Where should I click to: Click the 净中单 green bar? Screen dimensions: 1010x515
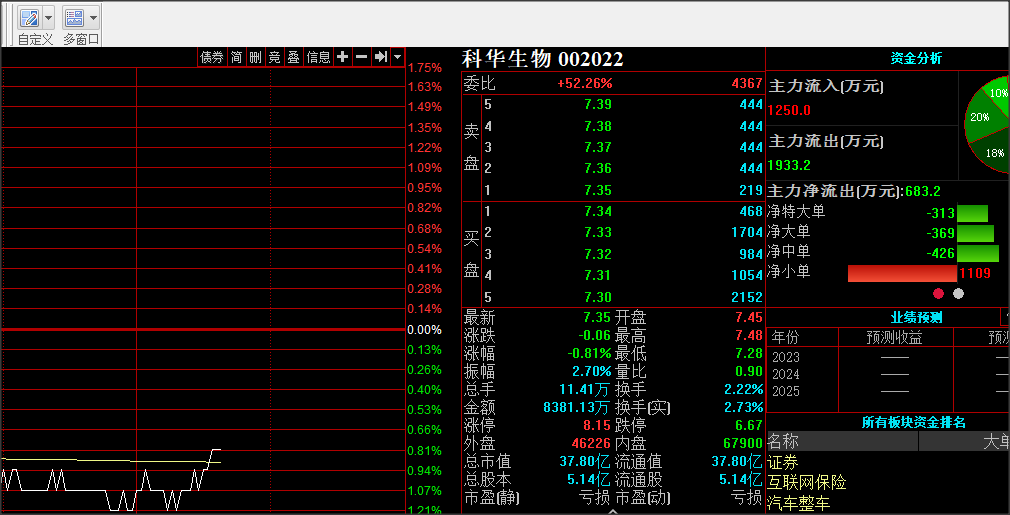click(978, 254)
